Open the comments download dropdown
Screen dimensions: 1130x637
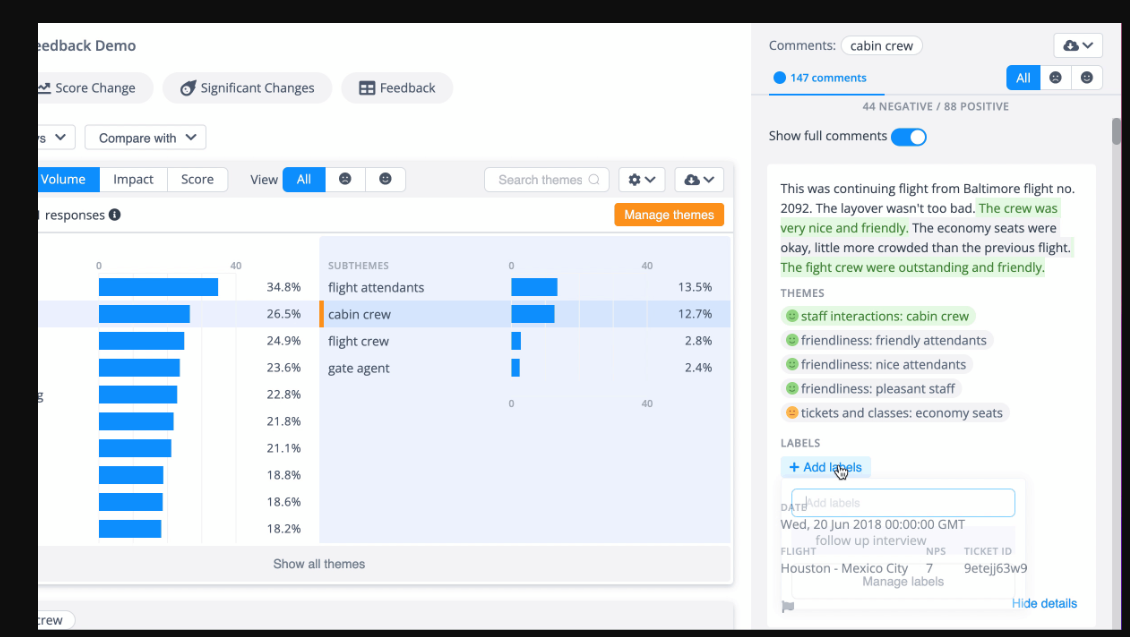coord(1078,45)
